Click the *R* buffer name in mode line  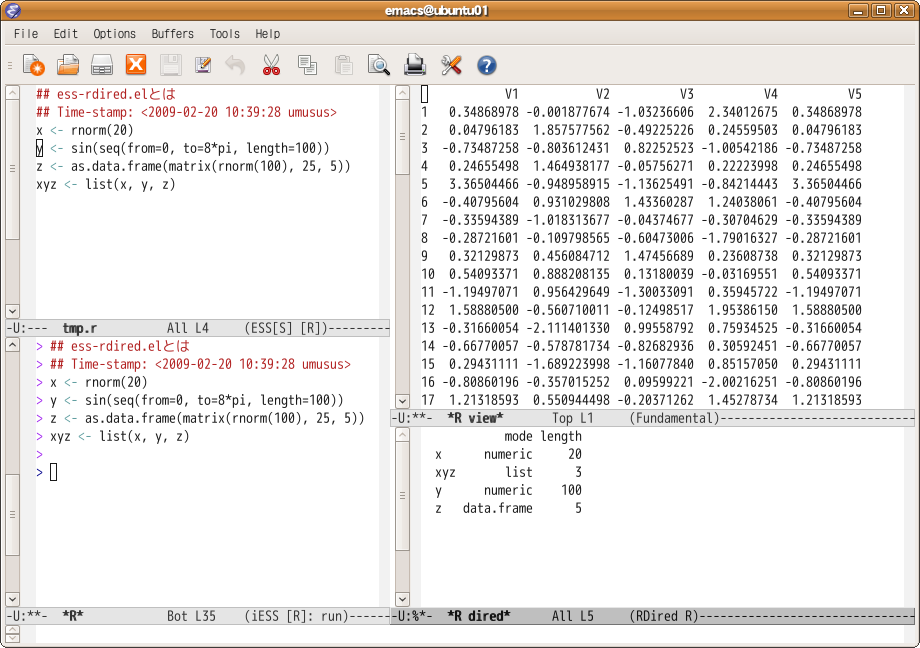coord(73,616)
